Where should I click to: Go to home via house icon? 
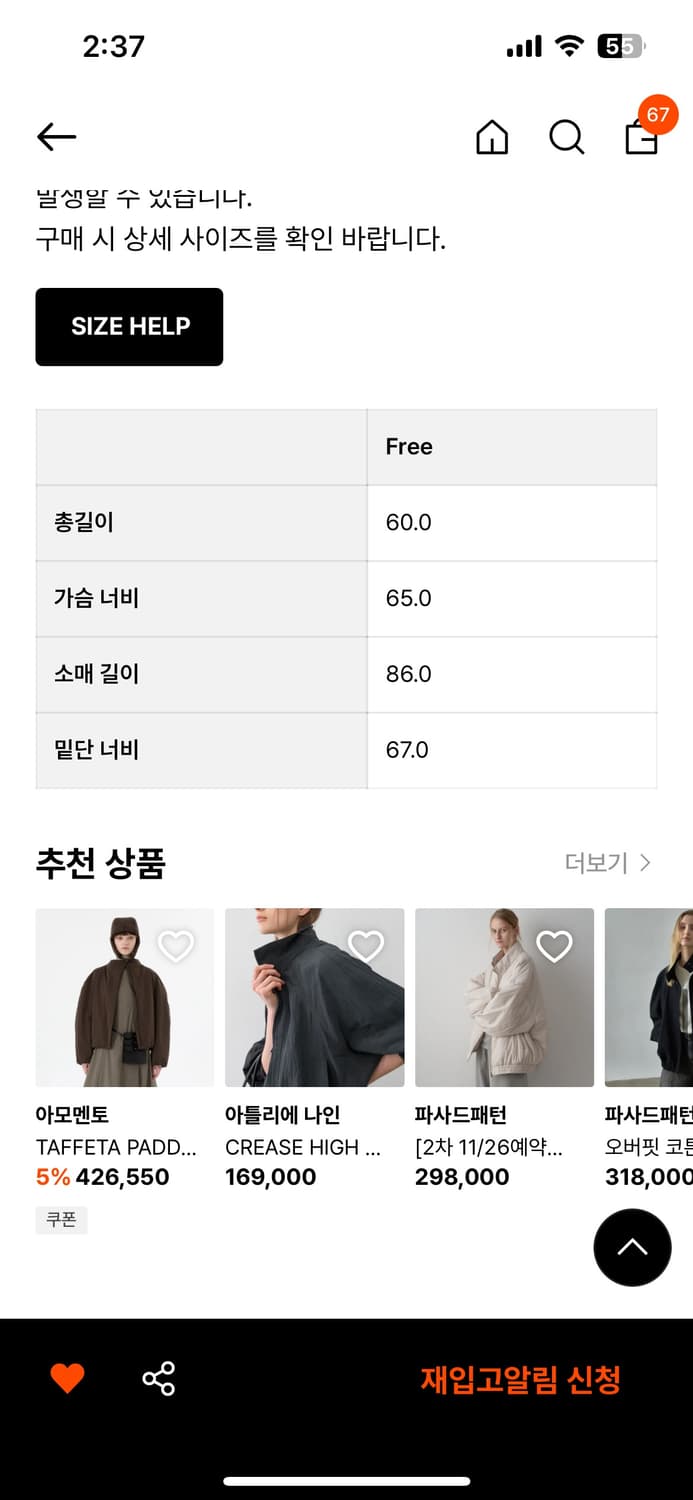coord(491,137)
